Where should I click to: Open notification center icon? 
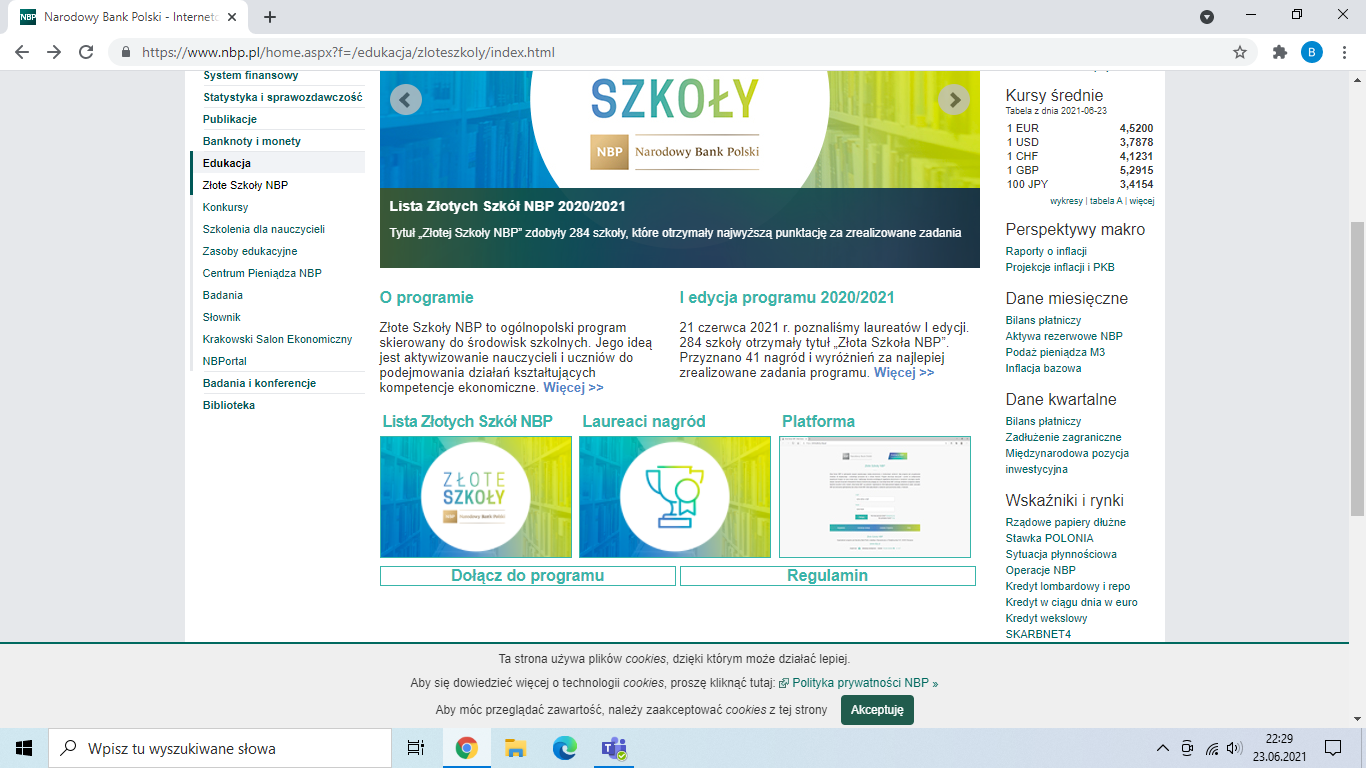[1333, 748]
